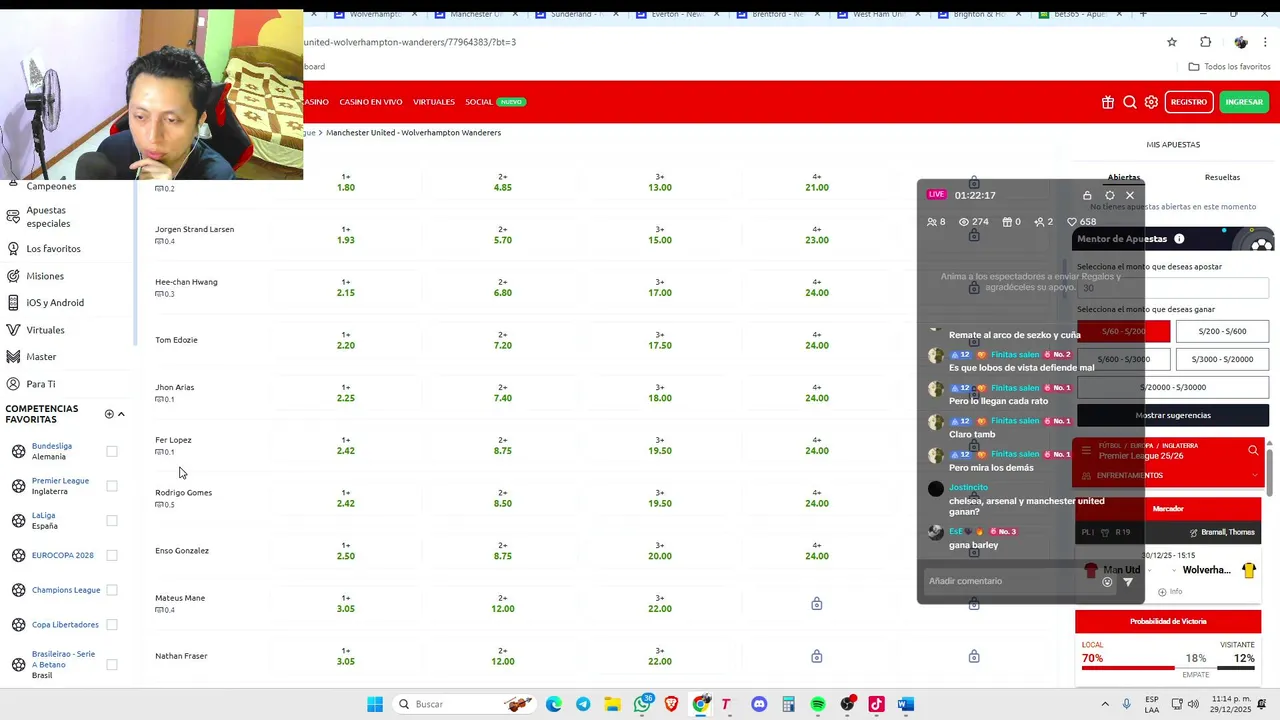Expand the Enfrentamientos dropdown

pyautogui.click(x=1254, y=476)
